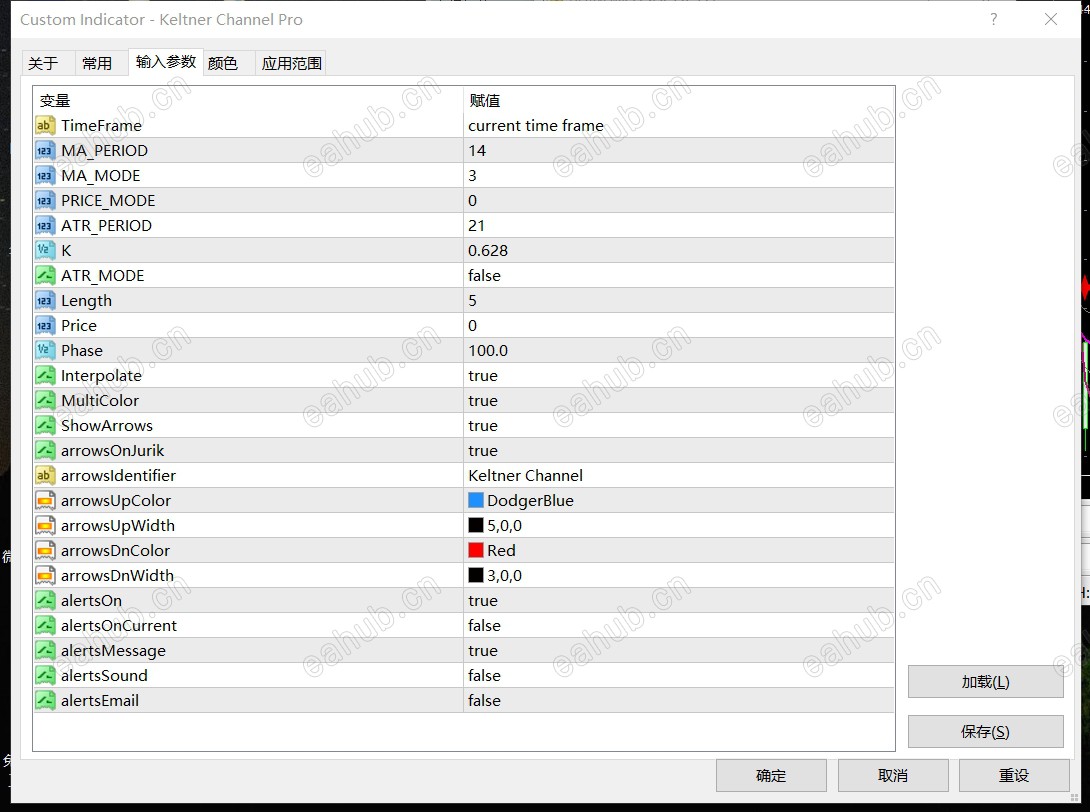Click the integer icon beside Length

click(44, 300)
